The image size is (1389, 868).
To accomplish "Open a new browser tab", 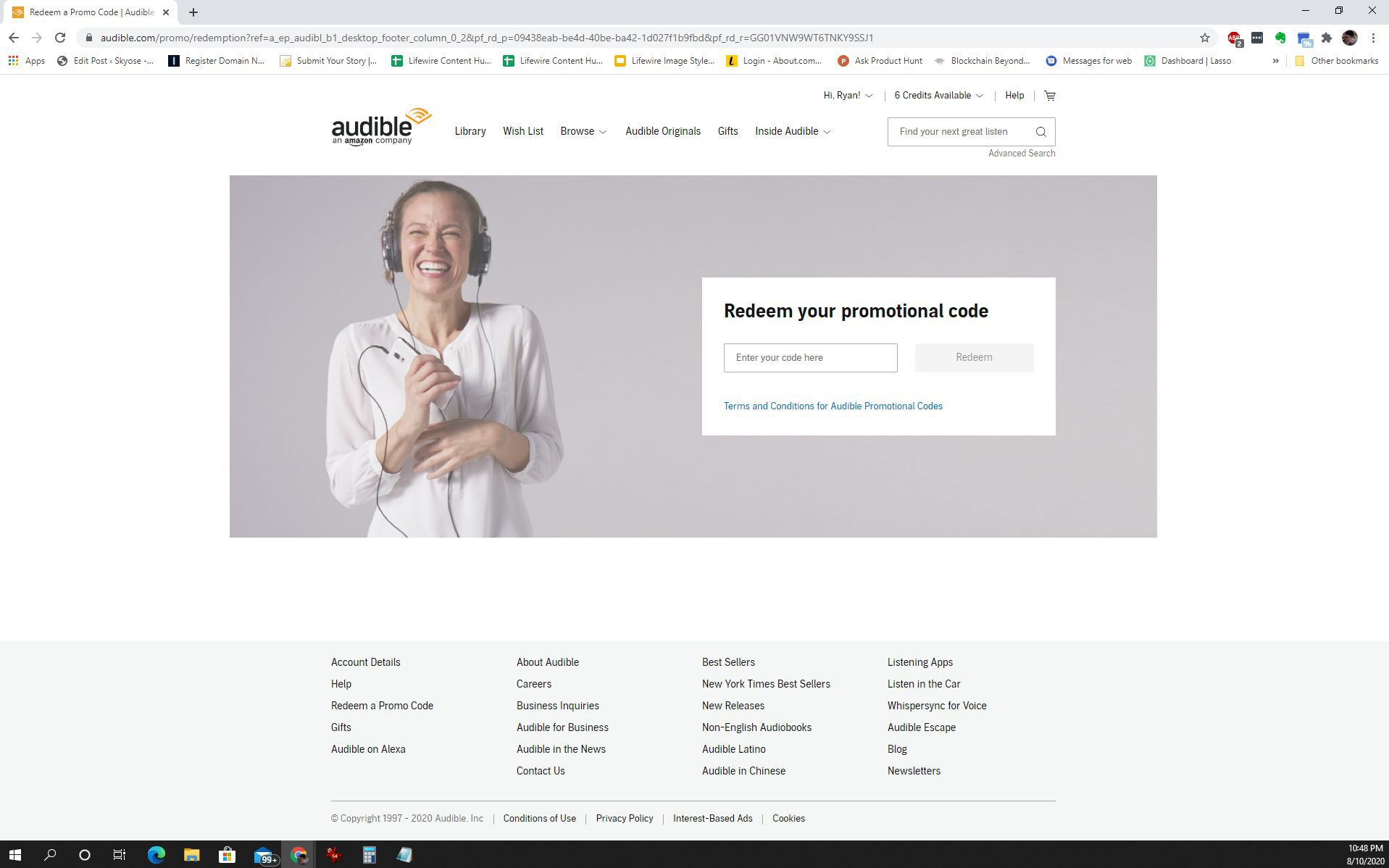I will pos(193,12).
